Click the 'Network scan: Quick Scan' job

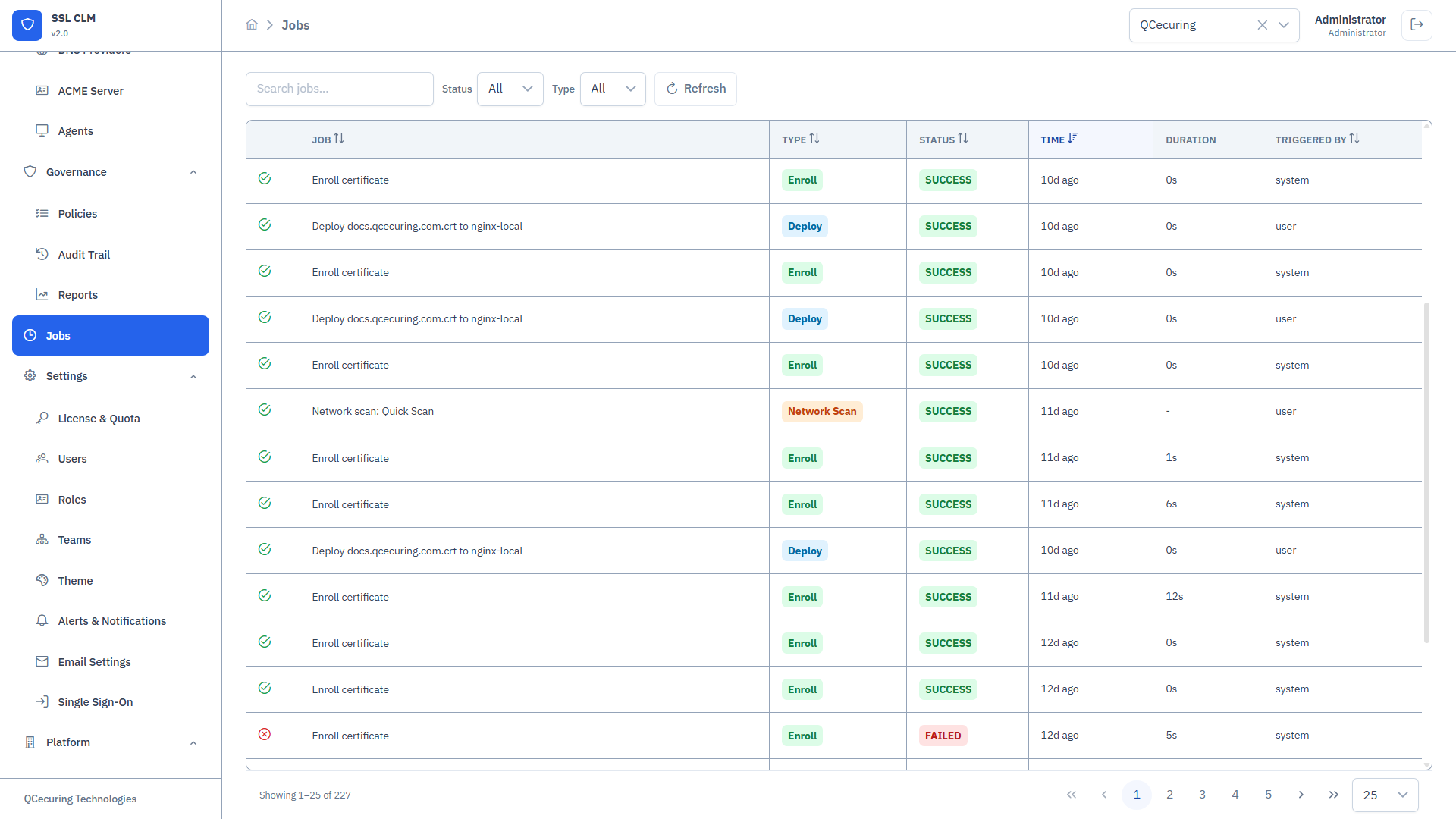(x=372, y=411)
